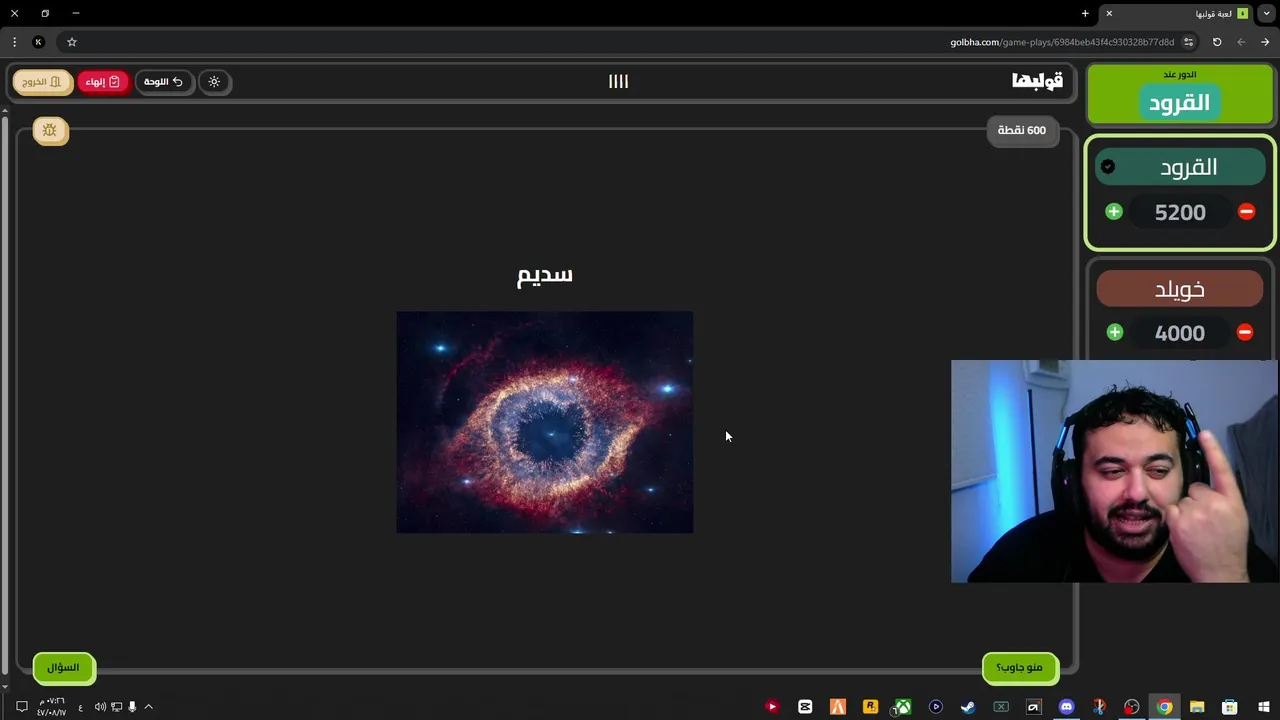Open Microsoft Store from taskbar
This screenshot has width=1280, height=720.
(x=1230, y=707)
